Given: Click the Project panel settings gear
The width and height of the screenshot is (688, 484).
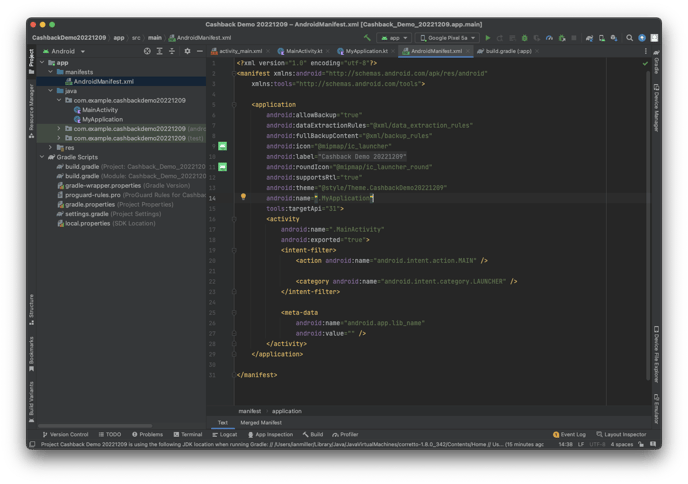Looking at the screenshot, I should pyautogui.click(x=185, y=50).
